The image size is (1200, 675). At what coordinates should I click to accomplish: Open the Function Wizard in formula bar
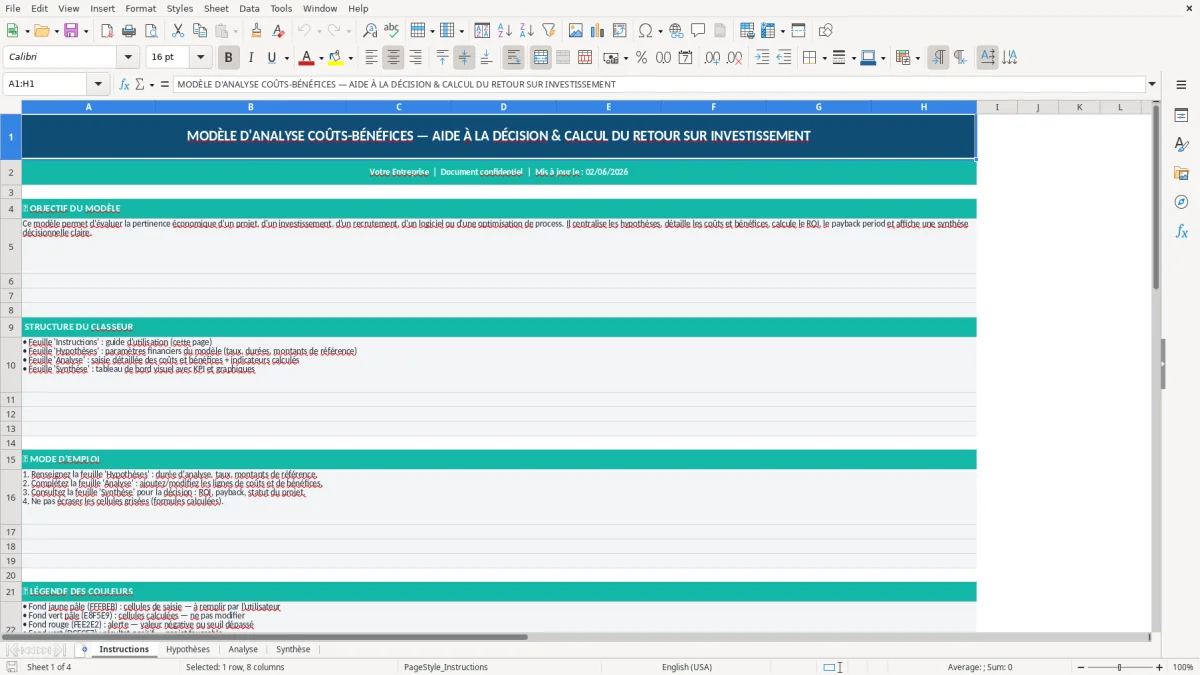[125, 85]
